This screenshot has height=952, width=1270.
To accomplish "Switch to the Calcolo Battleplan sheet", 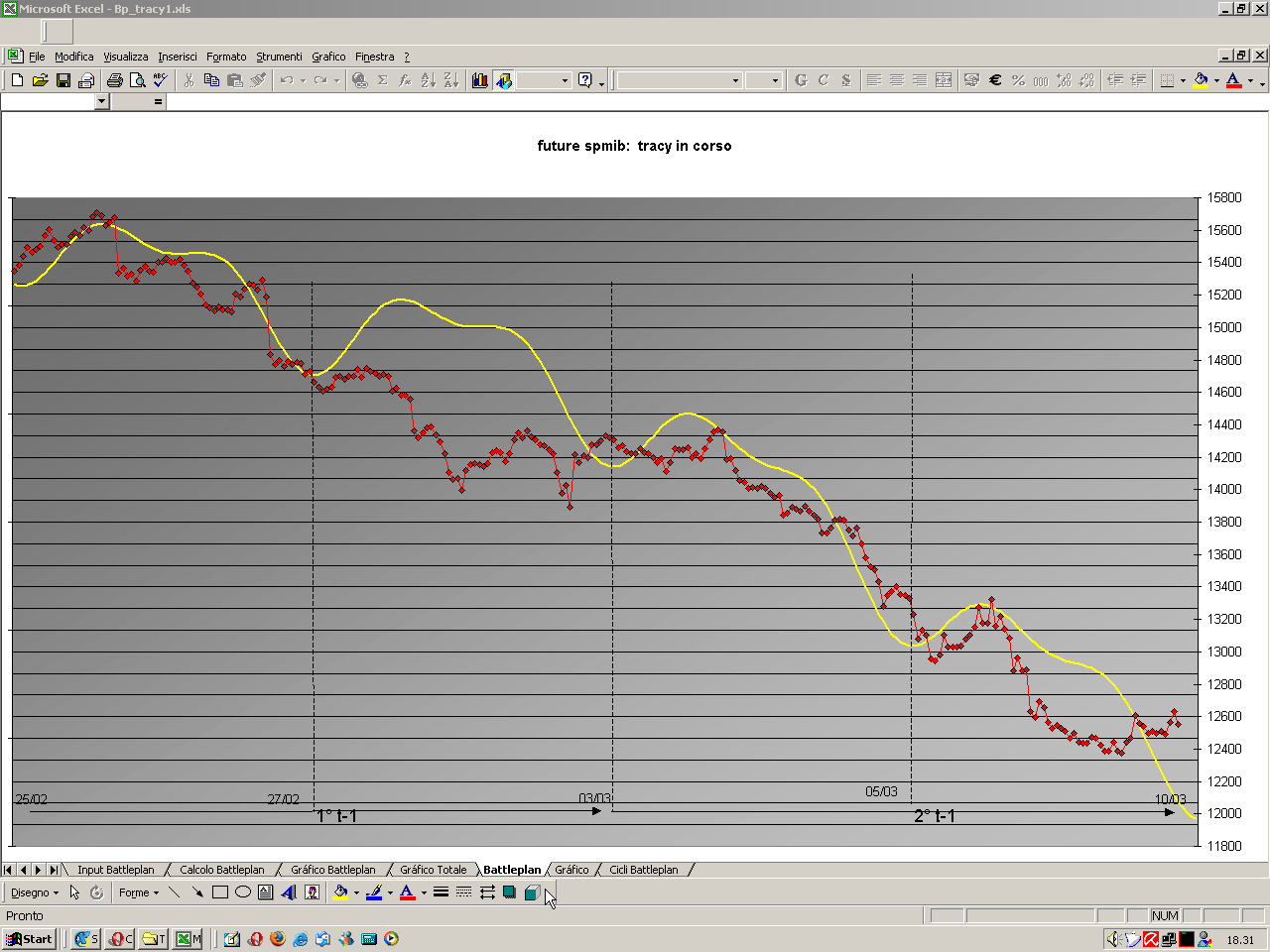I will [222, 870].
